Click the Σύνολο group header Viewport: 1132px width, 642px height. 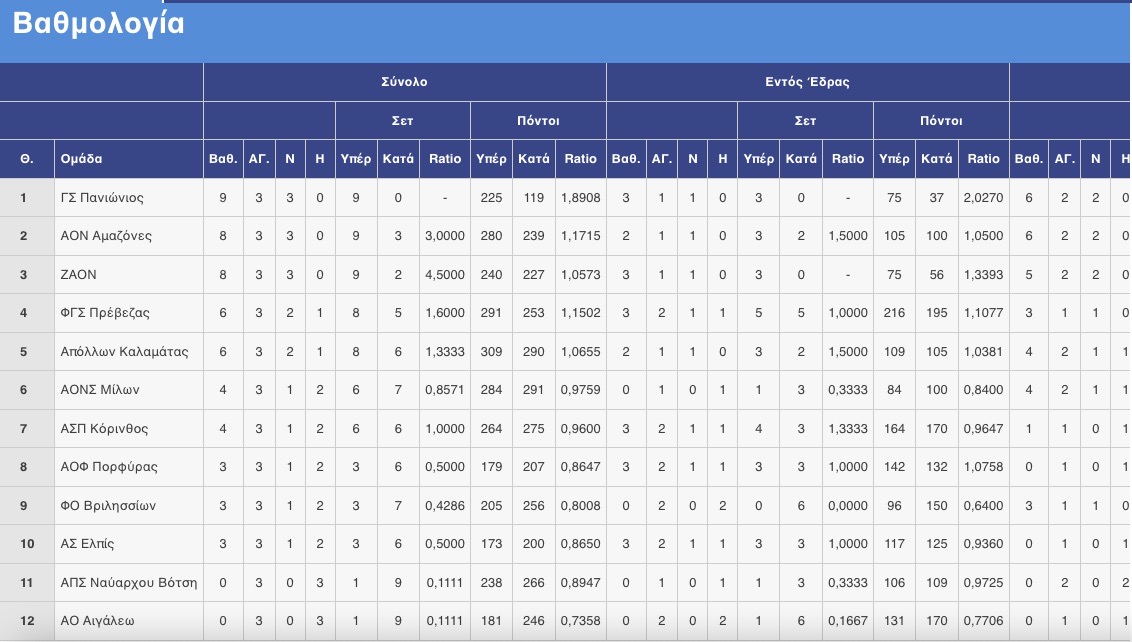click(404, 82)
